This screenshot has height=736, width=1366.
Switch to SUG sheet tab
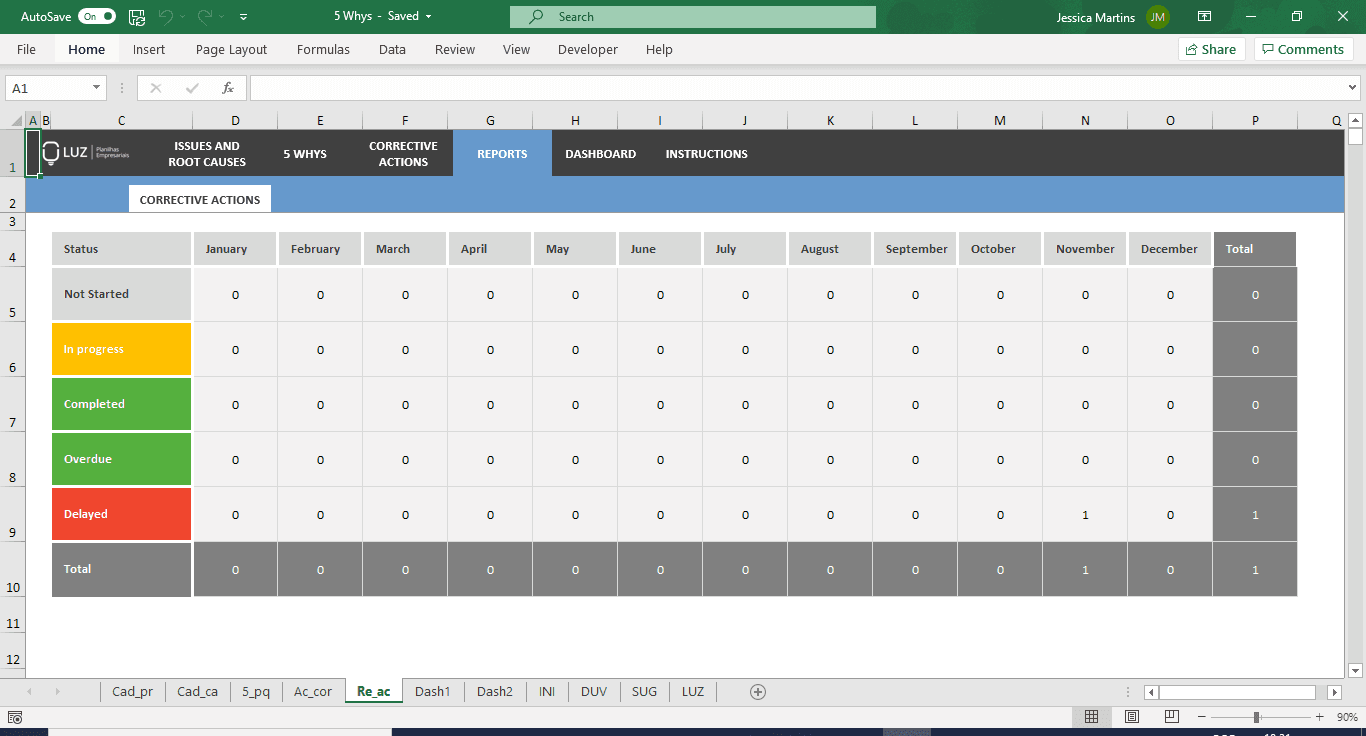click(x=645, y=691)
